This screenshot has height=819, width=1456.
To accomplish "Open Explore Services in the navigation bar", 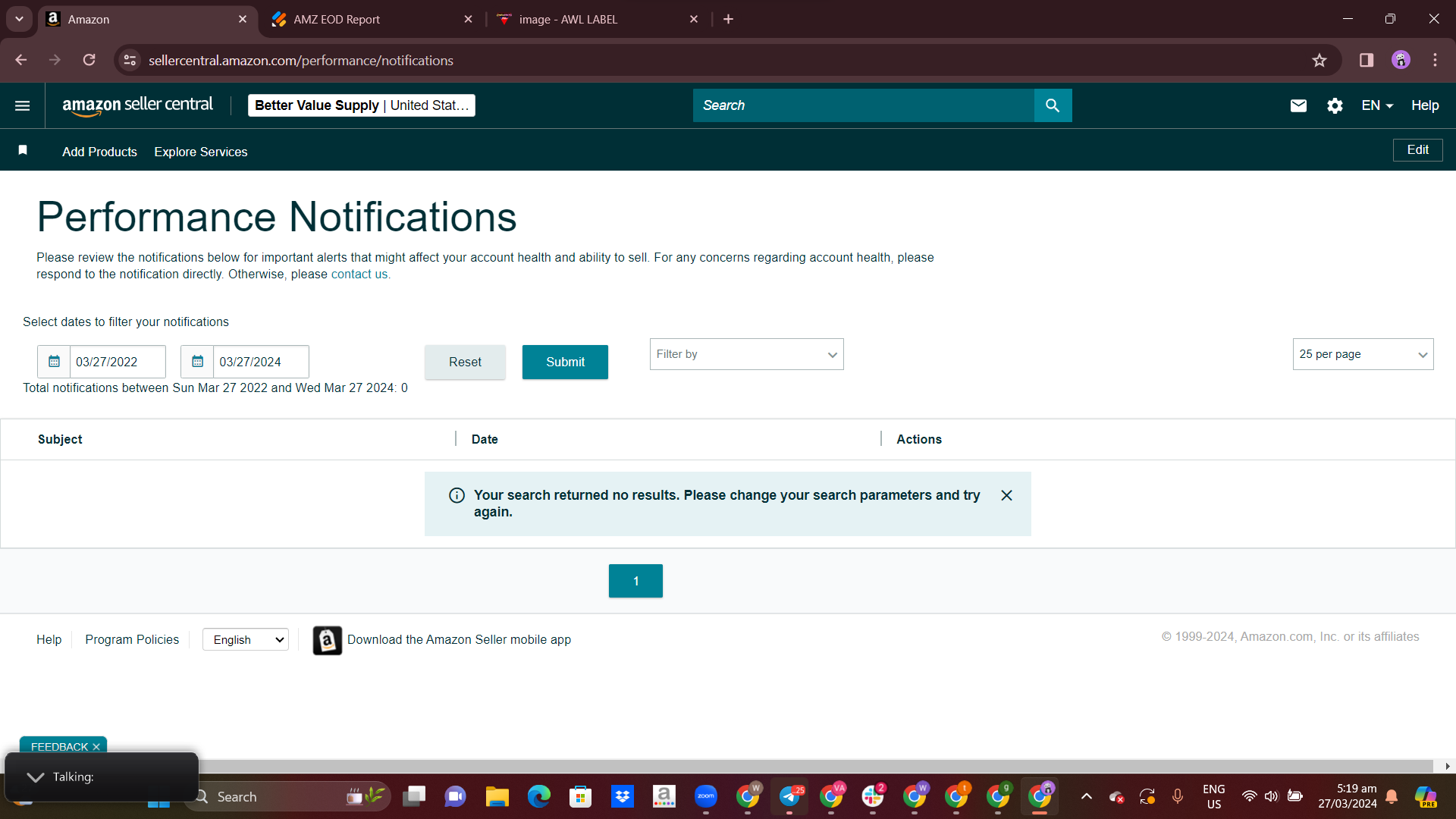I will point(201,152).
